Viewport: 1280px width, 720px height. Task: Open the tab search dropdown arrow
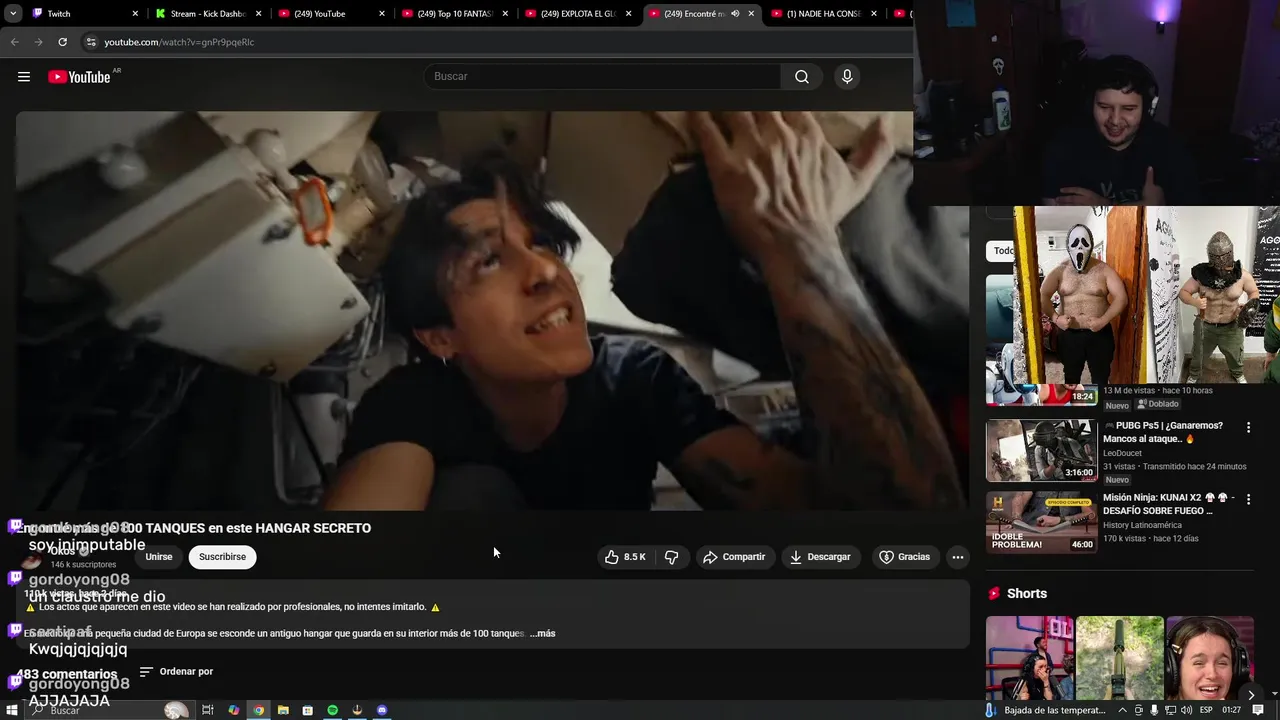(13, 14)
